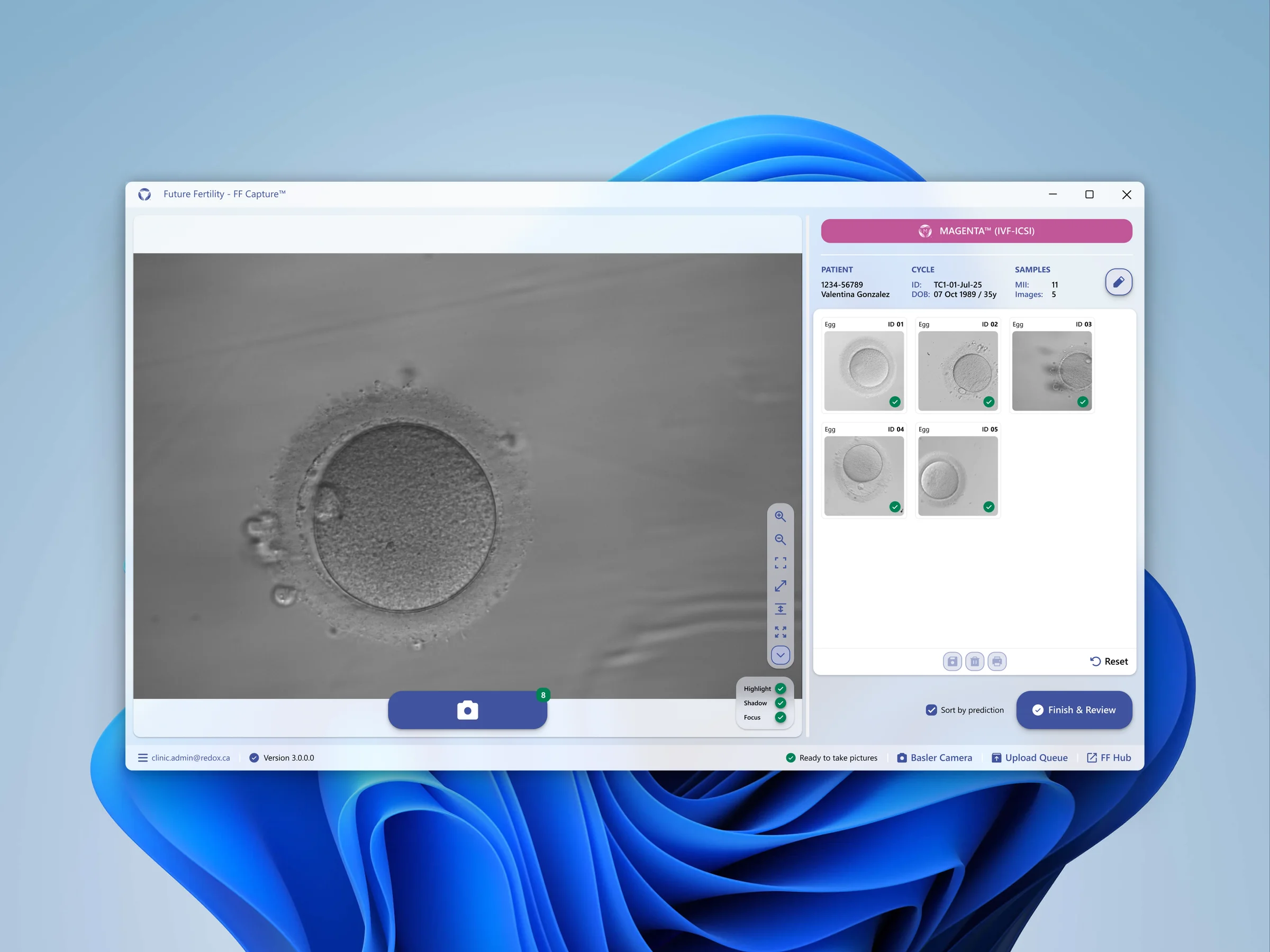Click the save image icon below thumbnails
Image resolution: width=1270 pixels, height=952 pixels.
(952, 661)
